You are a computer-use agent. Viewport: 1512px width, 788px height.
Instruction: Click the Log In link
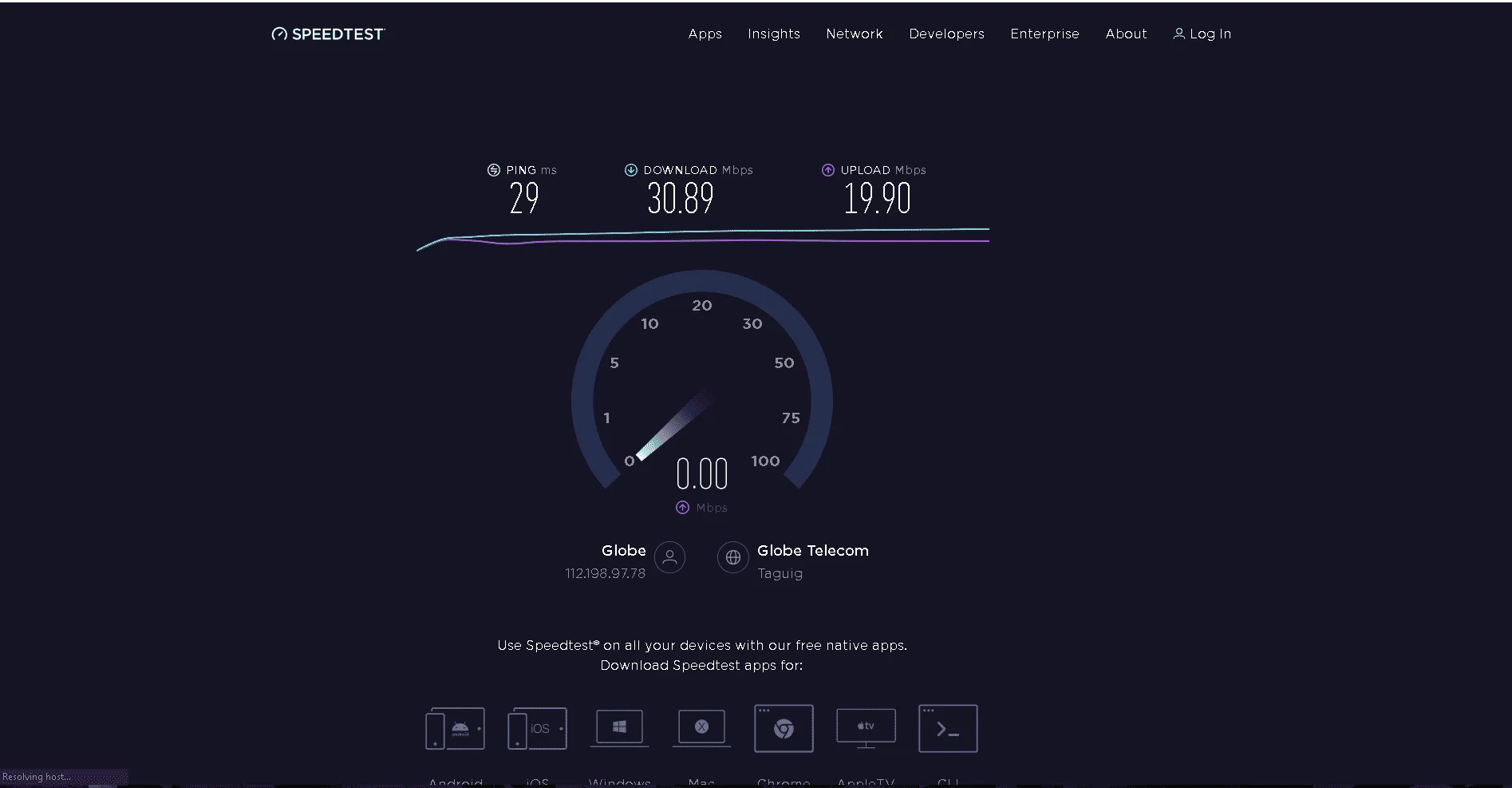pyautogui.click(x=1202, y=34)
